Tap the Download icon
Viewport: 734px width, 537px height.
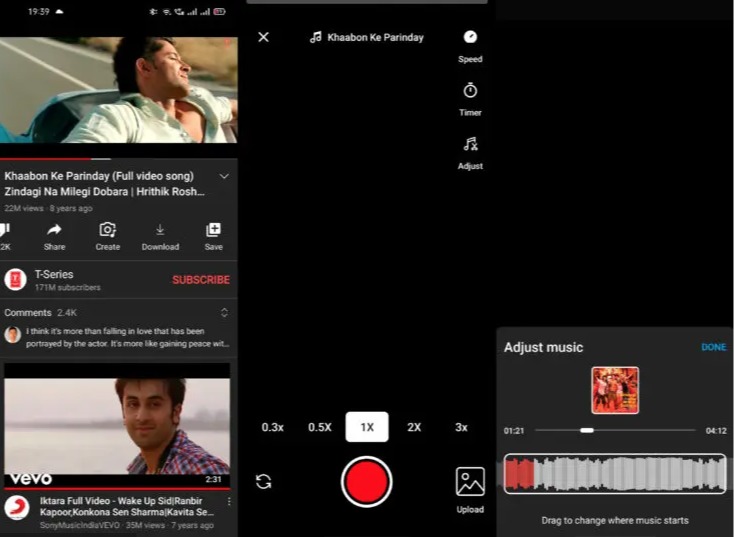(x=160, y=230)
